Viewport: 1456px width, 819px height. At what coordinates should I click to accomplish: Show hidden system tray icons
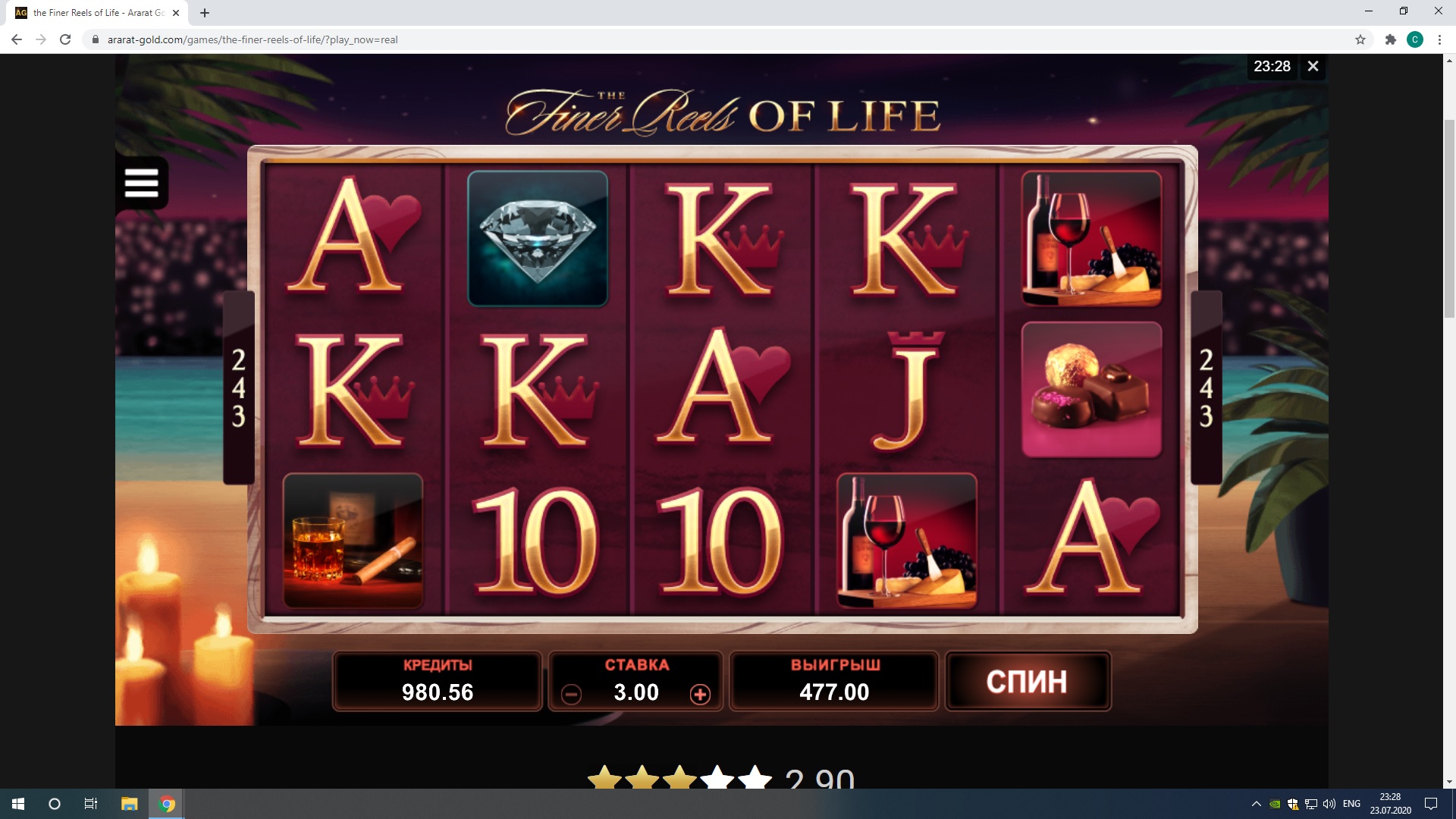(x=1256, y=804)
